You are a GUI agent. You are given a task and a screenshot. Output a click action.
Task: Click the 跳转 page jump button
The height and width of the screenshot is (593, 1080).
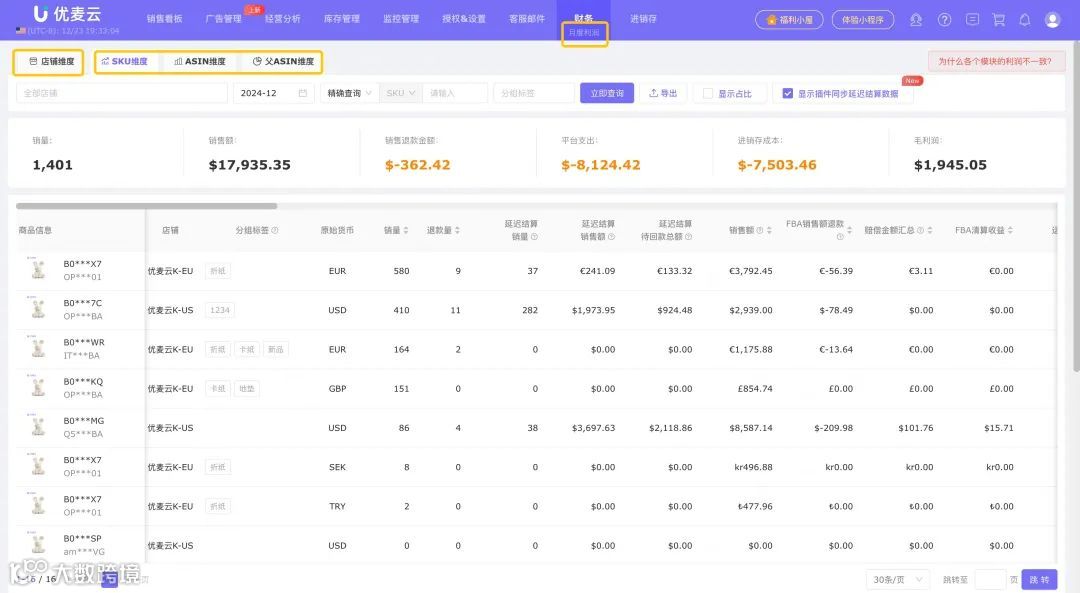pos(1039,579)
